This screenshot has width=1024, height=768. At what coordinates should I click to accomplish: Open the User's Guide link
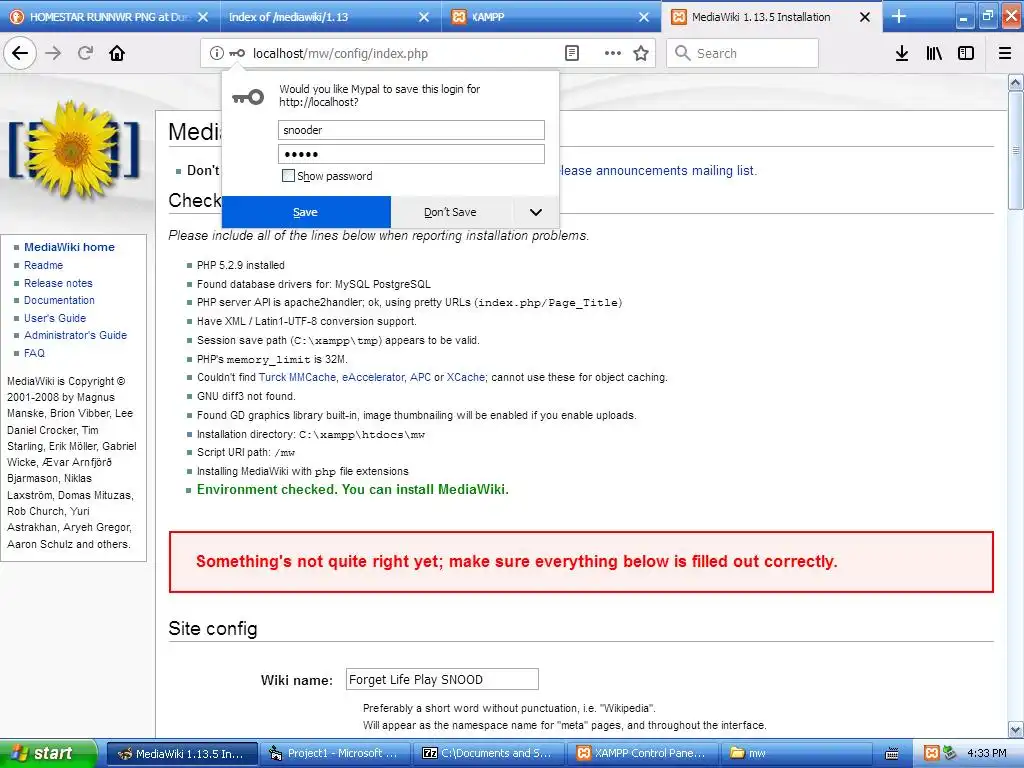pyautogui.click(x=55, y=318)
